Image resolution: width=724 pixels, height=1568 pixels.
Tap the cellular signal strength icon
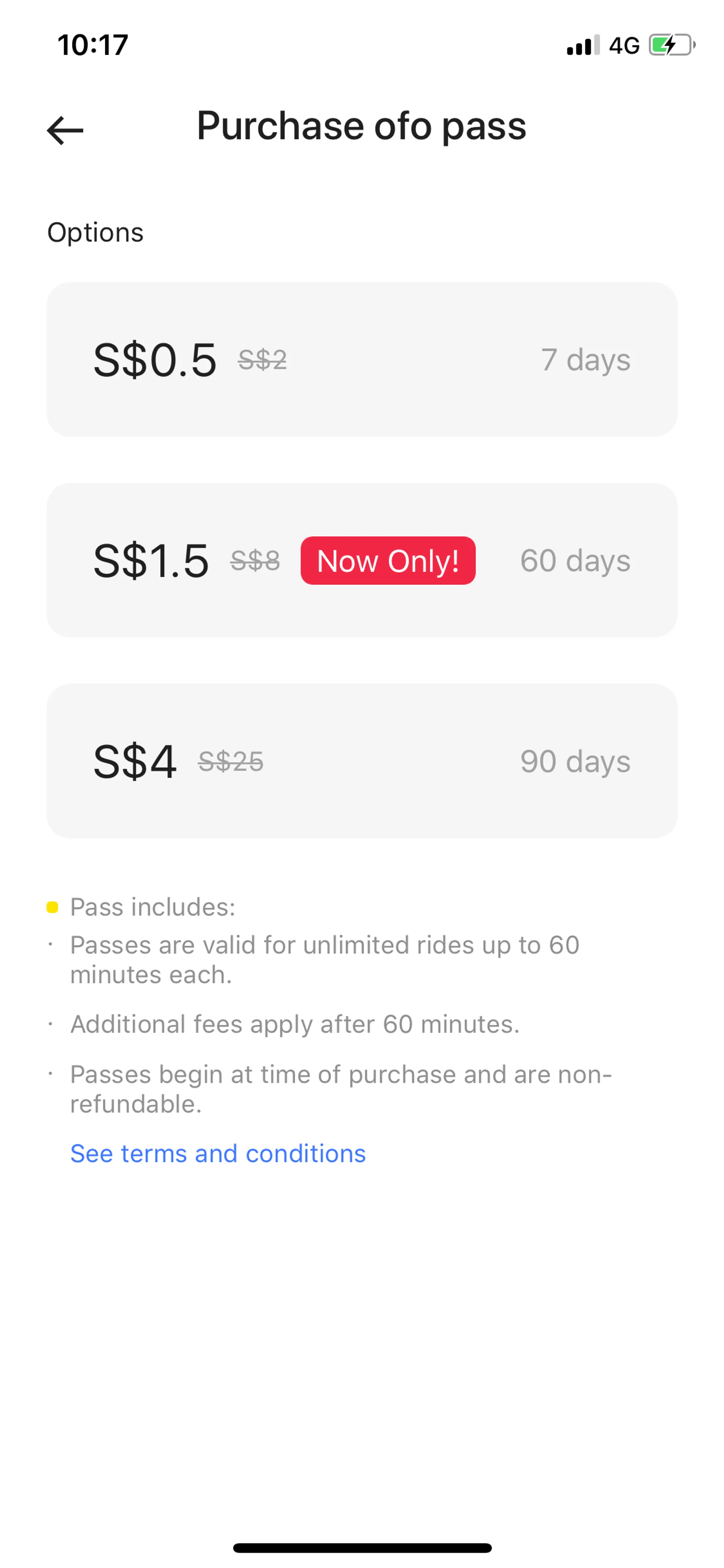(582, 46)
